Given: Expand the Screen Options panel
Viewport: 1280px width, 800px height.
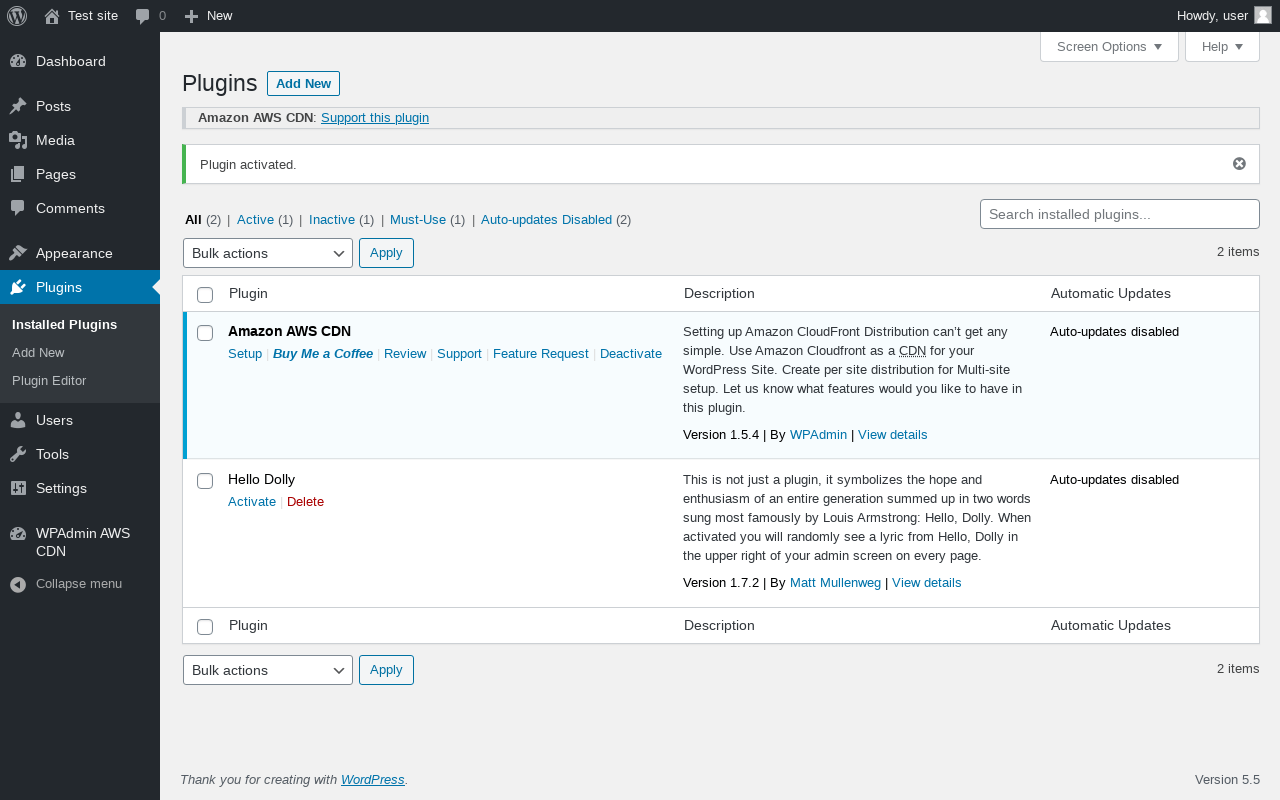Looking at the screenshot, I should [1109, 47].
